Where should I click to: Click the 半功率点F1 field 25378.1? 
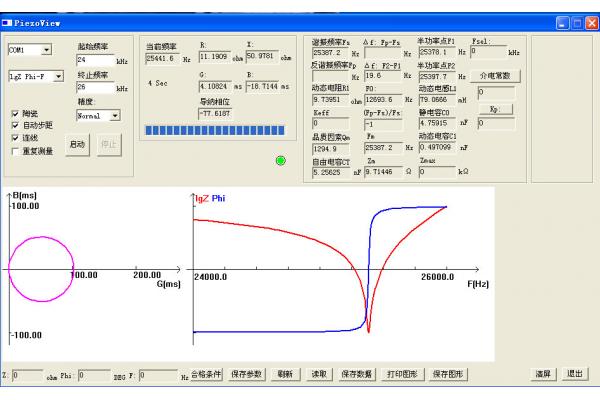(437, 52)
